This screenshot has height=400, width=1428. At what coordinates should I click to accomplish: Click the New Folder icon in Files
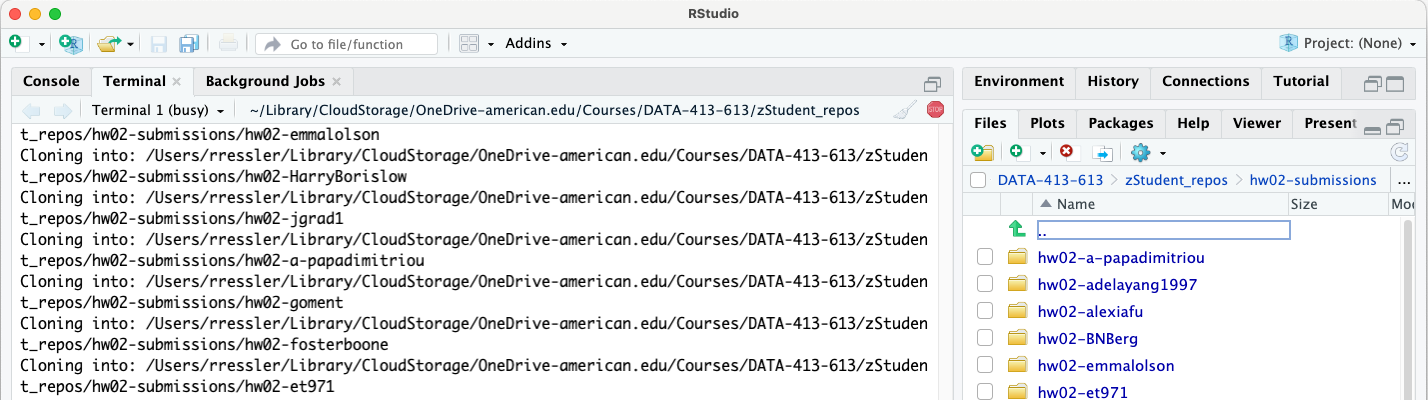coord(982,152)
